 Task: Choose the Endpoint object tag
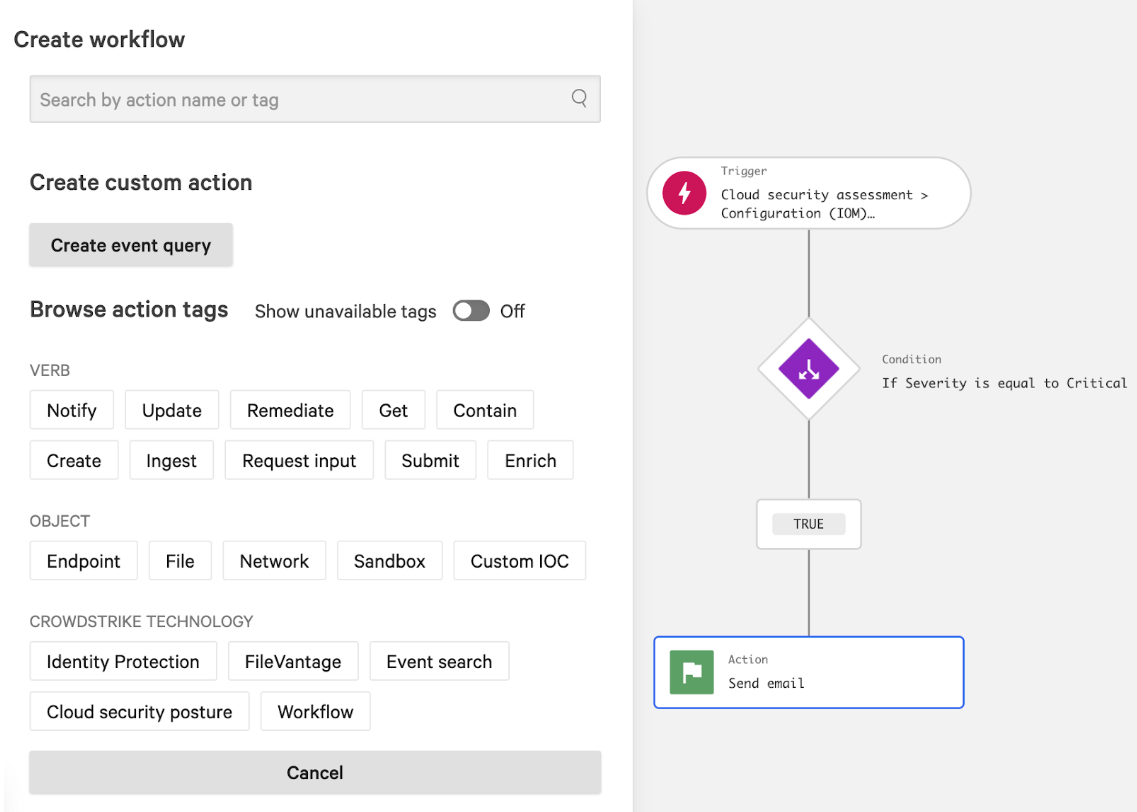pyautogui.click(x=83, y=561)
